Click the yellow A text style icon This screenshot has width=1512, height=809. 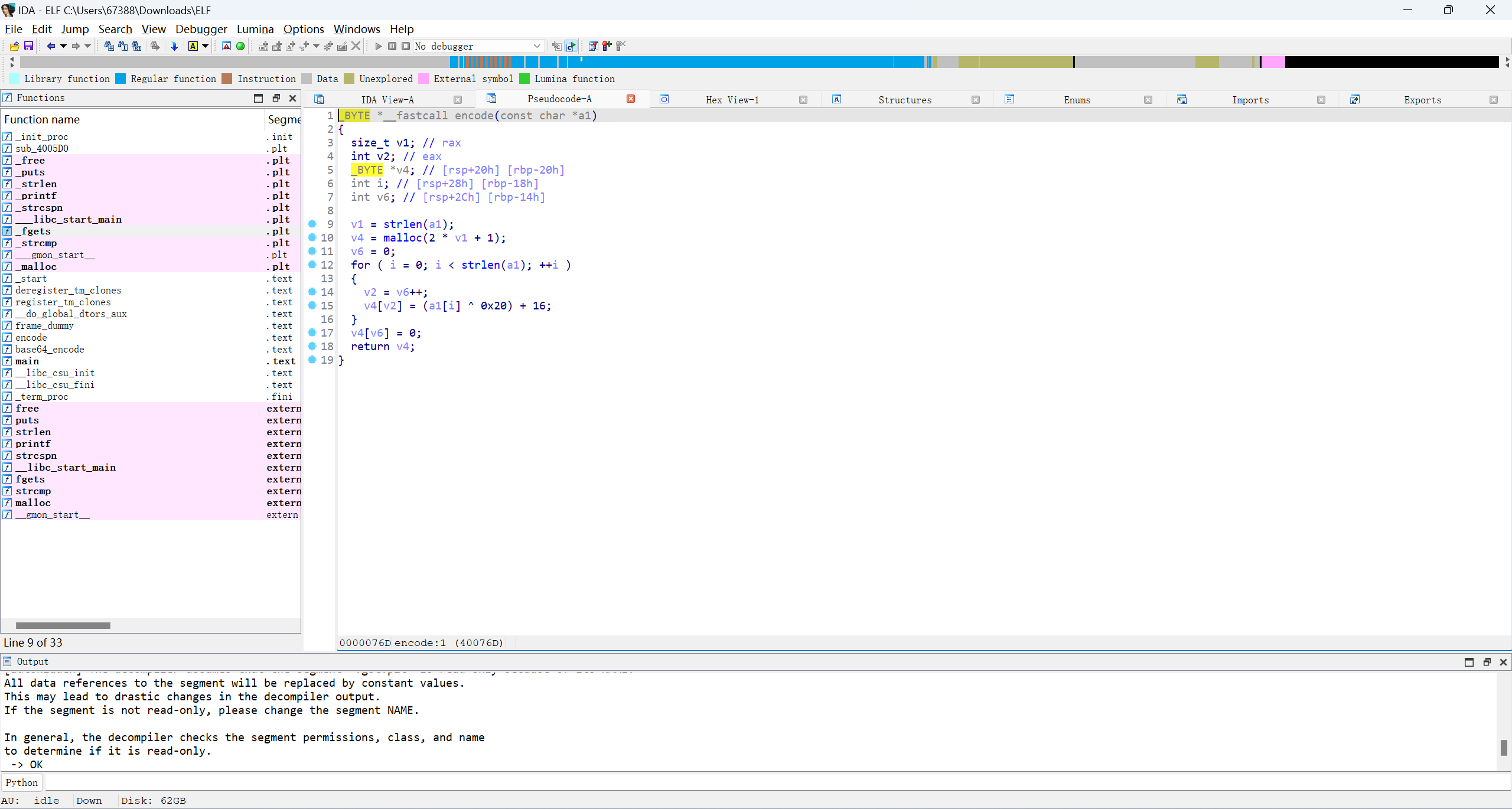[193, 46]
